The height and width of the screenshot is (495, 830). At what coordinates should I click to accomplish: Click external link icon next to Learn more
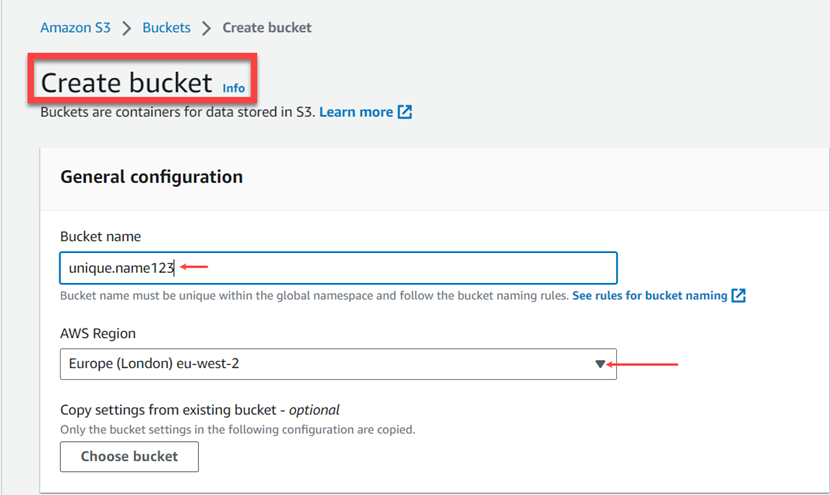point(405,112)
